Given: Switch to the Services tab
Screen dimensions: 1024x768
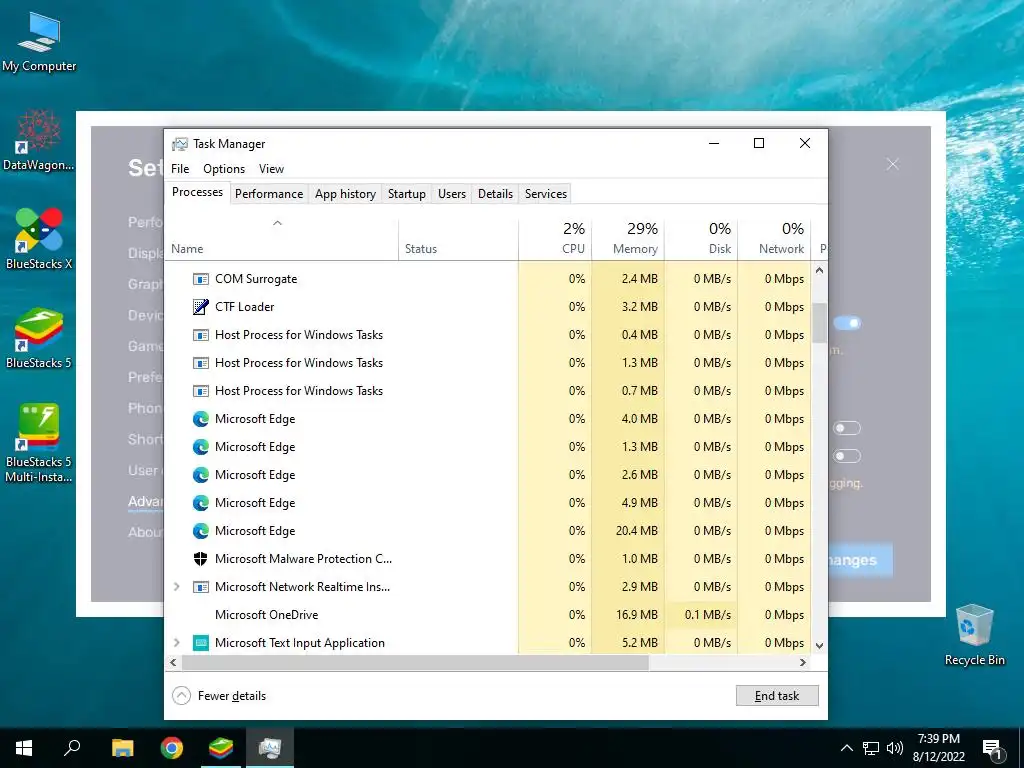Looking at the screenshot, I should pyautogui.click(x=546, y=194).
